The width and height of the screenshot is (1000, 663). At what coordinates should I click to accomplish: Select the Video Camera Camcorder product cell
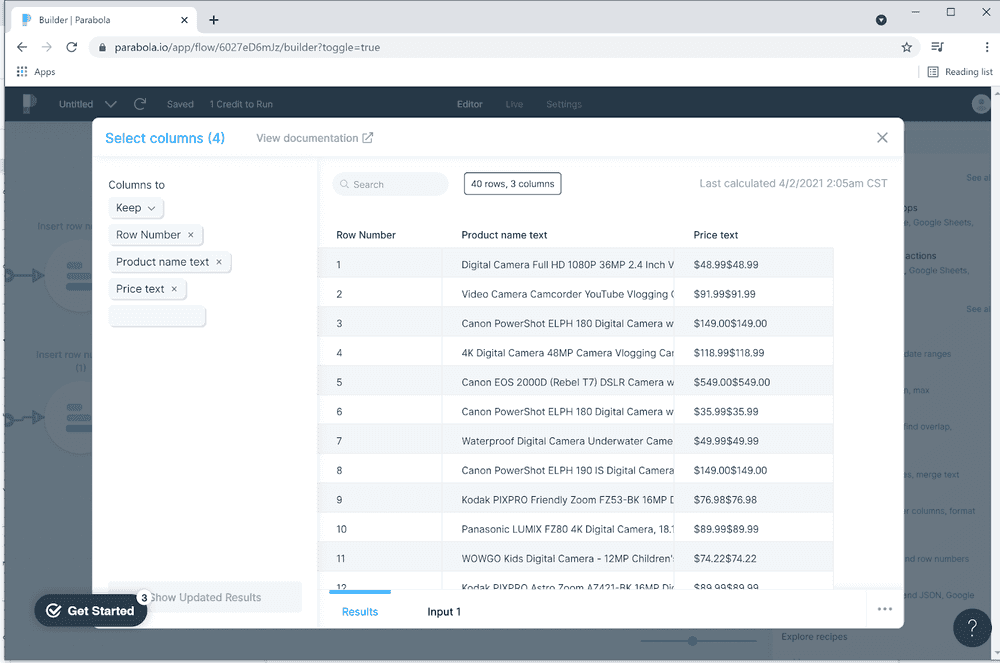pos(558,294)
